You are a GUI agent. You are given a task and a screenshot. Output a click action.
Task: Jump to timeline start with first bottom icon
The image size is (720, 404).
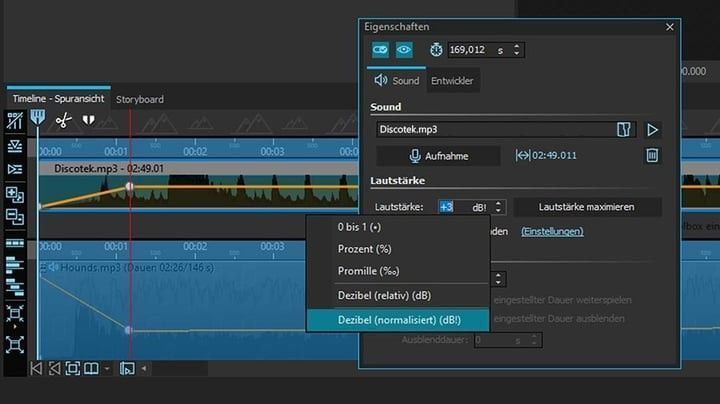click(37, 368)
